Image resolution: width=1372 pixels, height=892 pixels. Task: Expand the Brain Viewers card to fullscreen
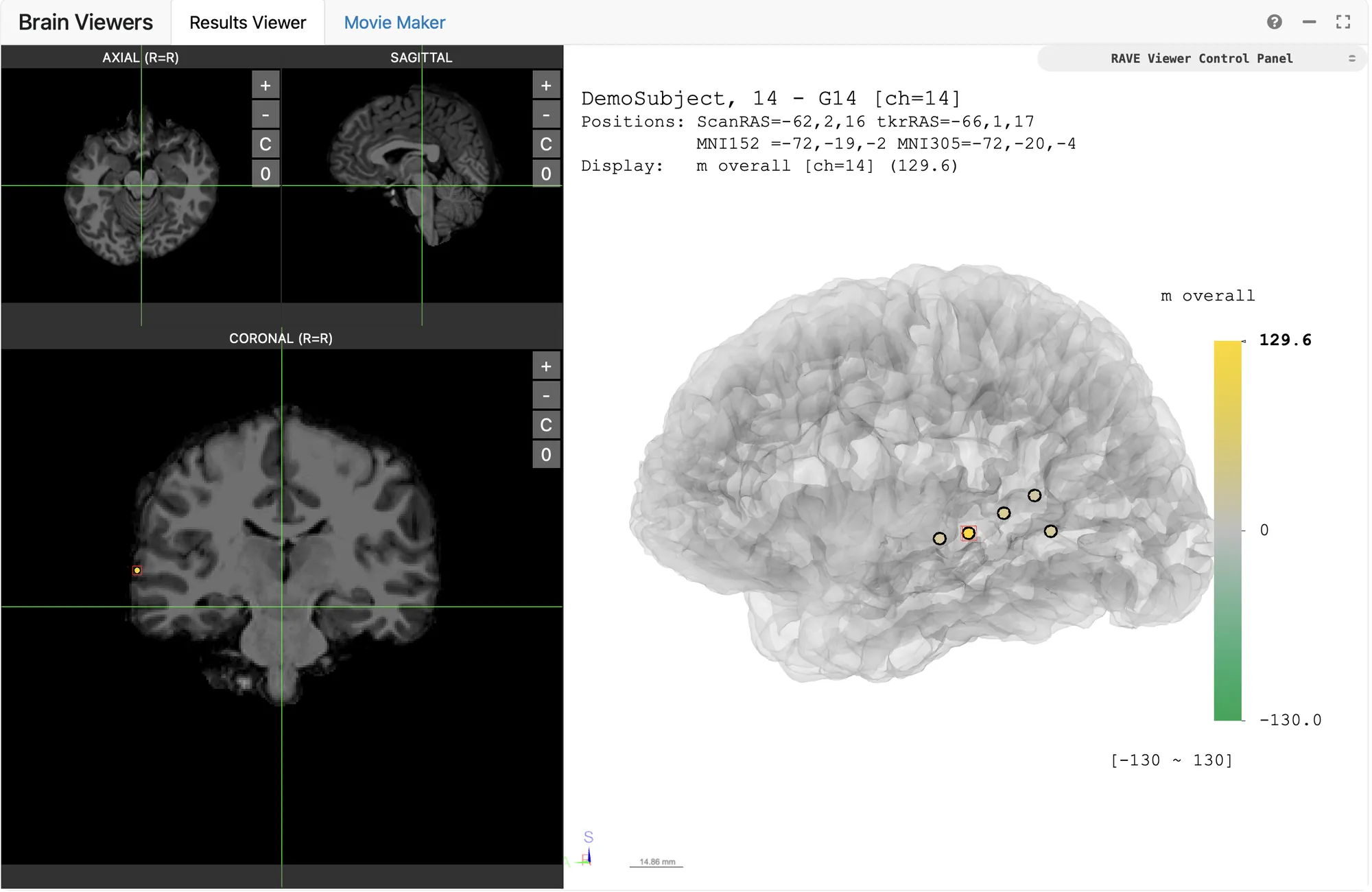(1343, 22)
